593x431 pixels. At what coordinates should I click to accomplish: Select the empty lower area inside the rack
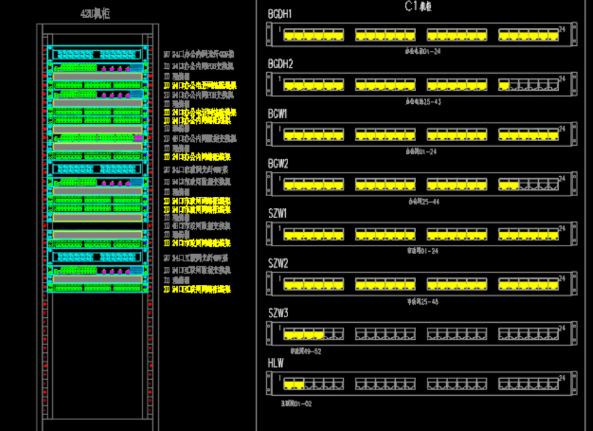click(x=98, y=355)
